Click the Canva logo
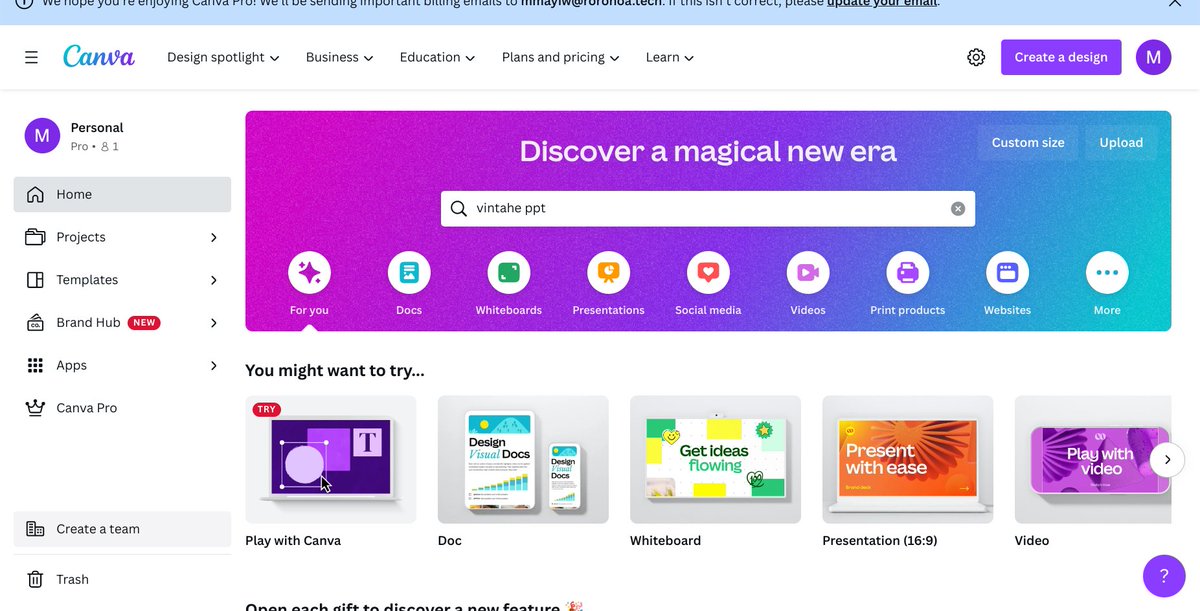Image resolution: width=1200 pixels, height=611 pixels. pyautogui.click(x=98, y=56)
